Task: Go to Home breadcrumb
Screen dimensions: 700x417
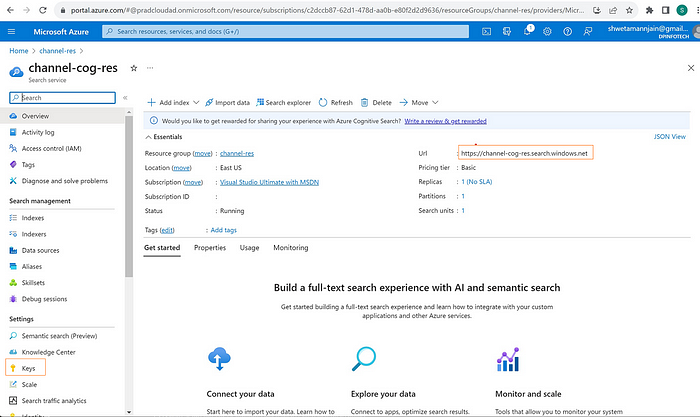Action: click(19, 51)
